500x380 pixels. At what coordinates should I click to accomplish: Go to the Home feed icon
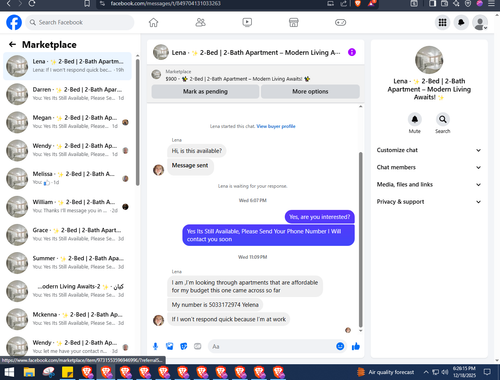(153, 22)
